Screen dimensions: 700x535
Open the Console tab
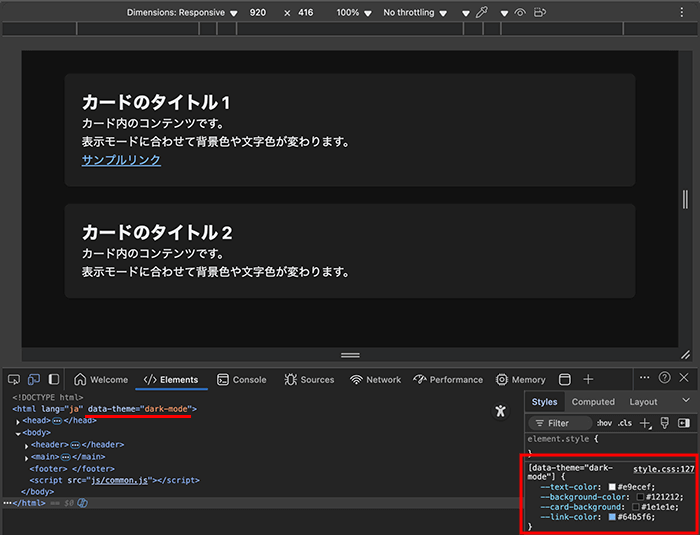[x=242, y=380]
